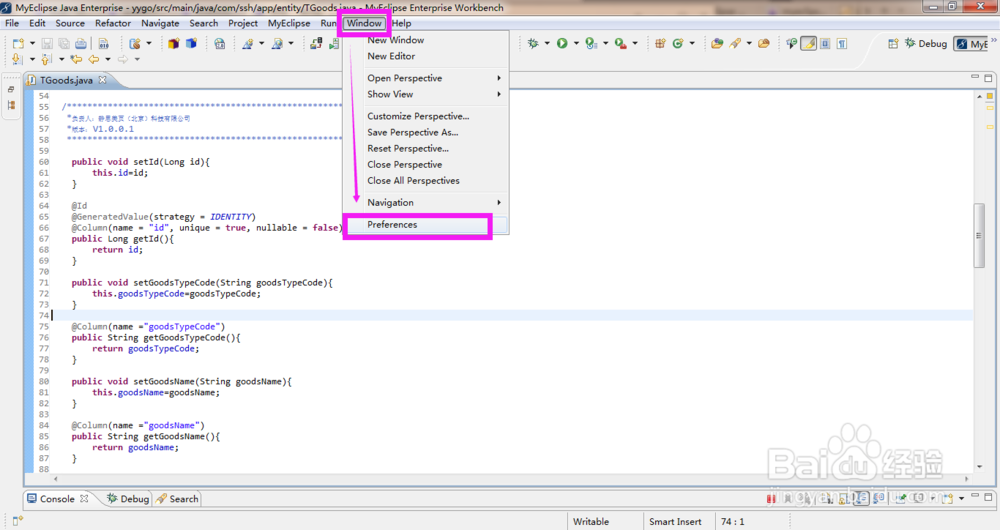Click the Search flashlight toolbar icon
This screenshot has width=1000, height=530.
coord(735,43)
